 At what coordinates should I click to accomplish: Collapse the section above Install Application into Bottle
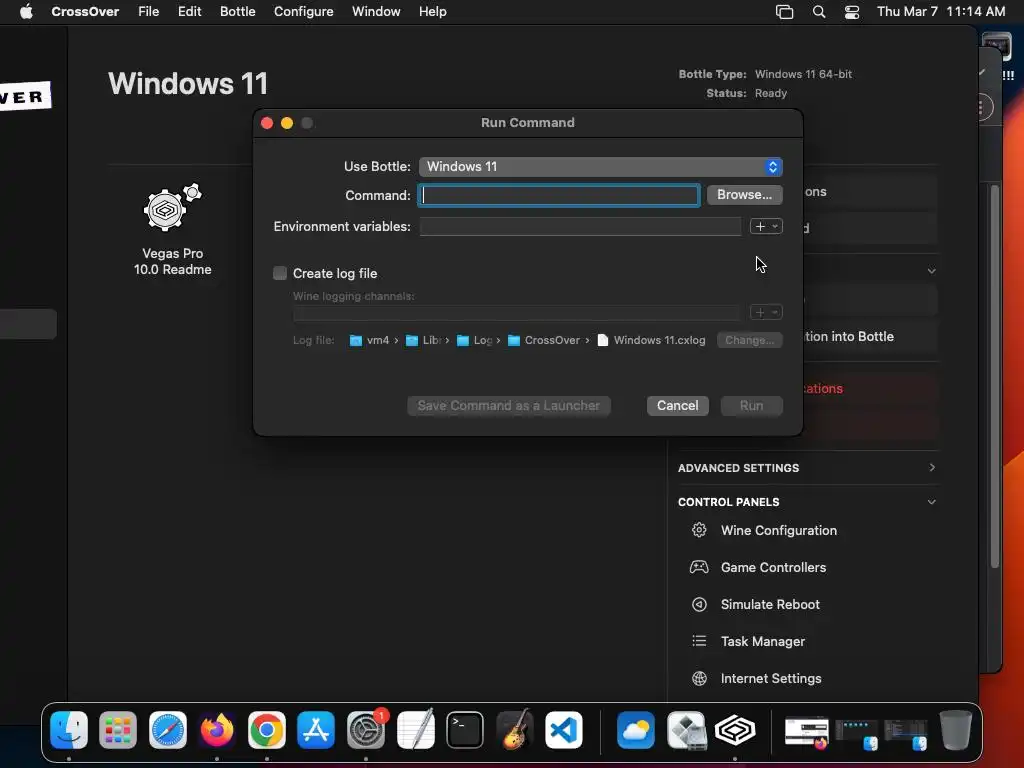(x=931, y=270)
